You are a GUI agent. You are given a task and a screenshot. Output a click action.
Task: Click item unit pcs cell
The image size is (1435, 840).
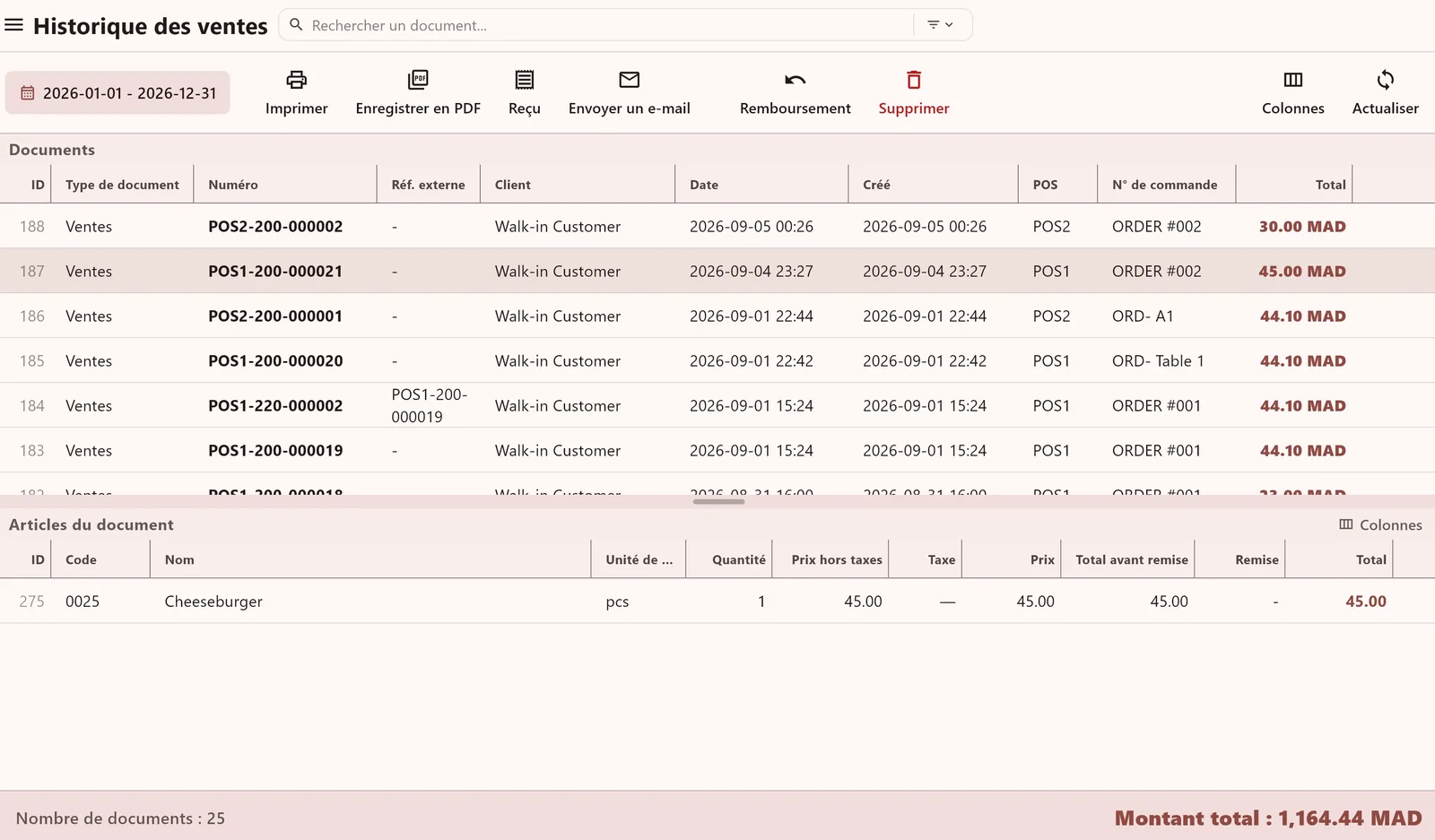click(x=617, y=602)
